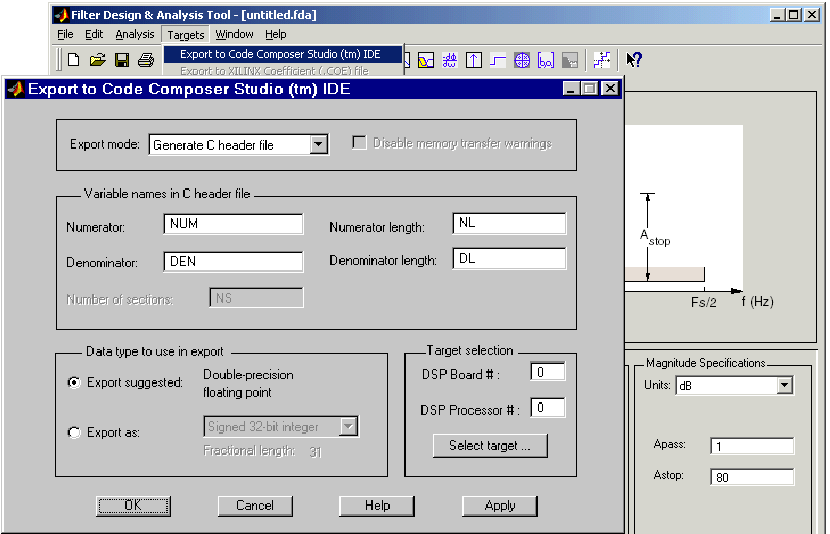This screenshot has height=534, width=830.
Task: Click the Fs/2 axis label
Action: [x=703, y=302]
